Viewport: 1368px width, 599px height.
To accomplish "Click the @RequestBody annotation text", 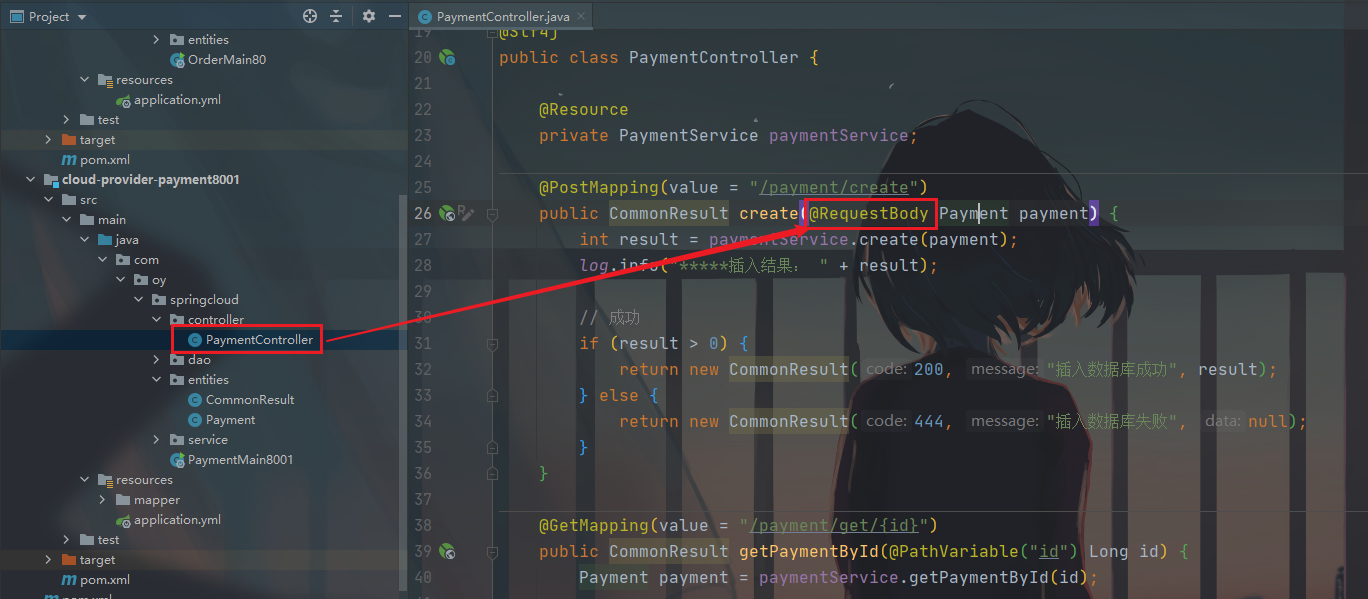I will coord(868,213).
